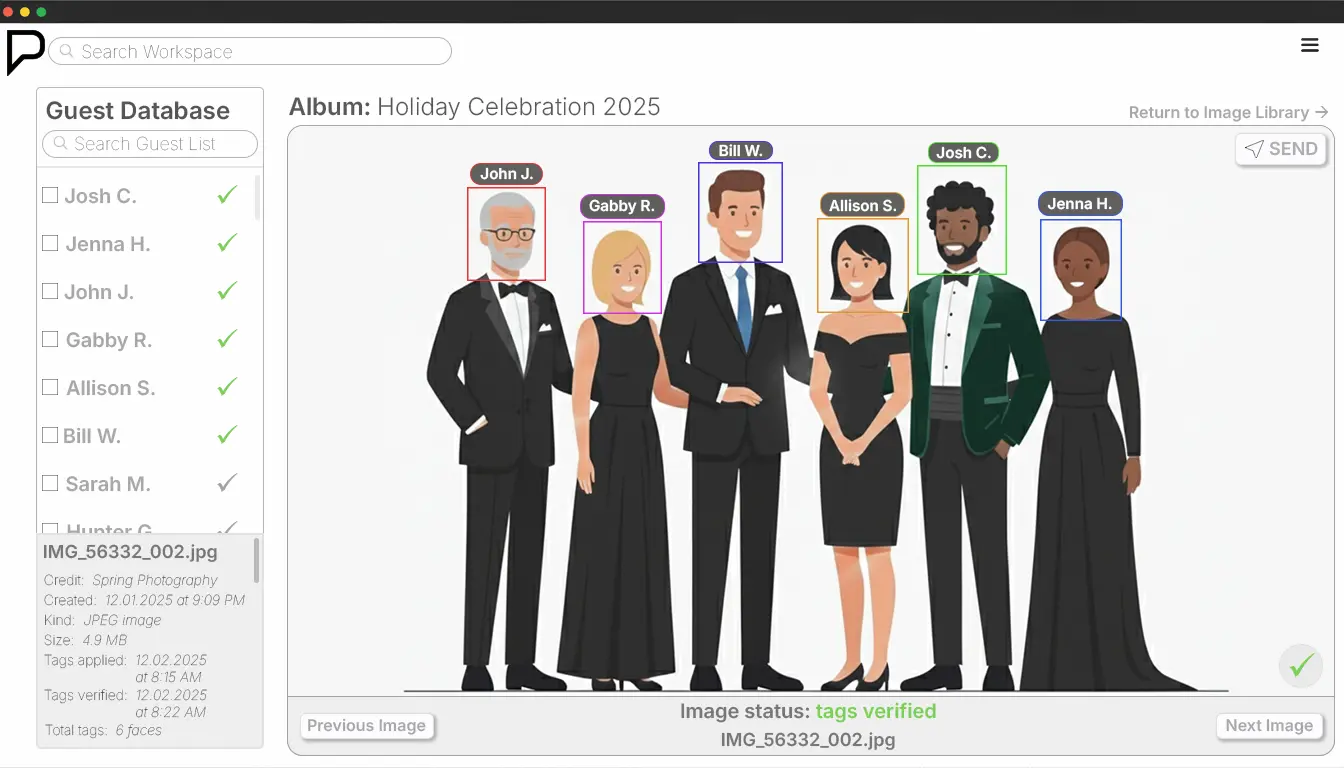Select the Allison S. face tag label
Image resolution: width=1344 pixels, height=768 pixels.
tap(863, 205)
